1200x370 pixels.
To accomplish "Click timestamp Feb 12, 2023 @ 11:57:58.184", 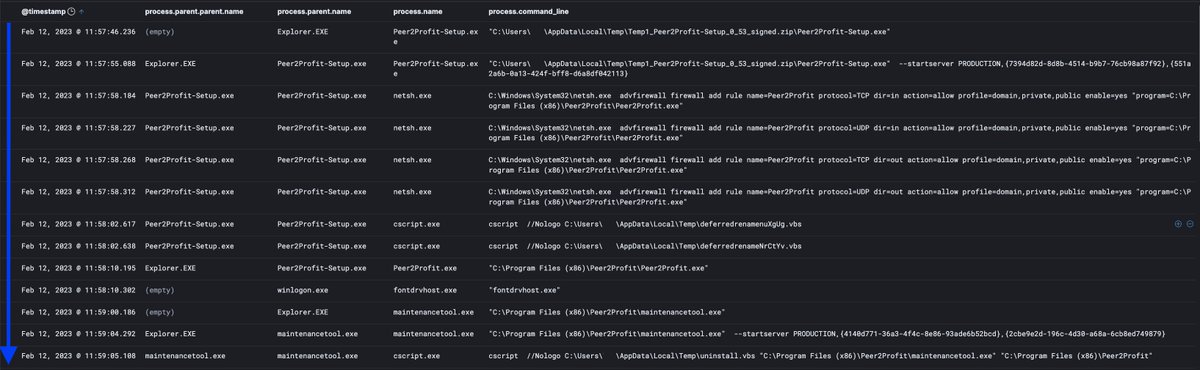I will click(78, 96).
